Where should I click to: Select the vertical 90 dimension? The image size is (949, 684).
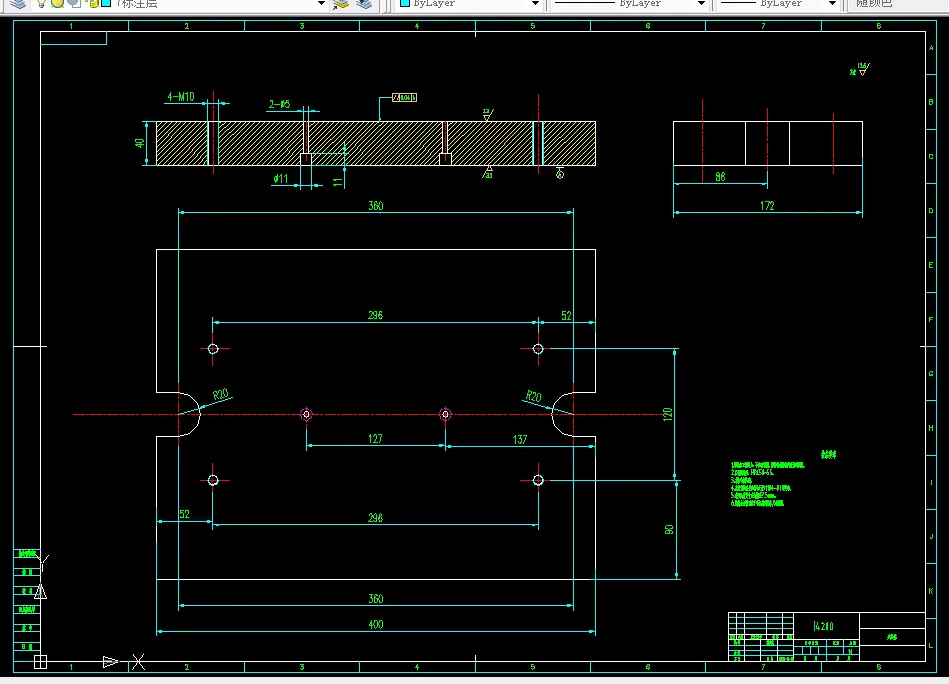669,530
